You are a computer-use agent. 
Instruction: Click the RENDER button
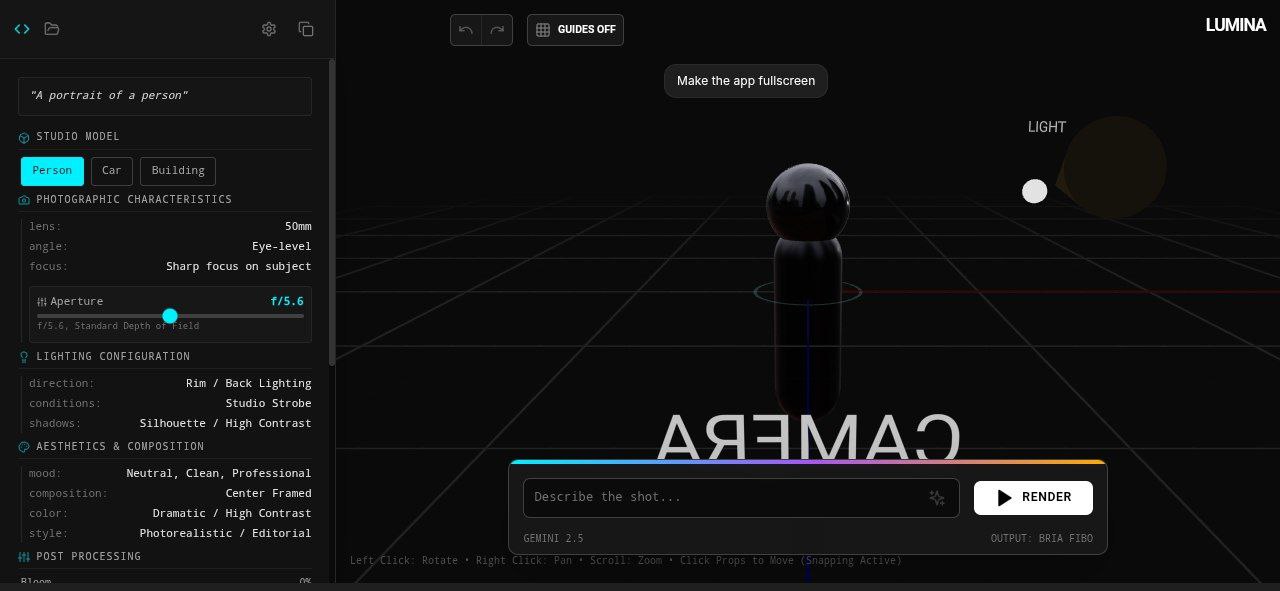(x=1033, y=497)
